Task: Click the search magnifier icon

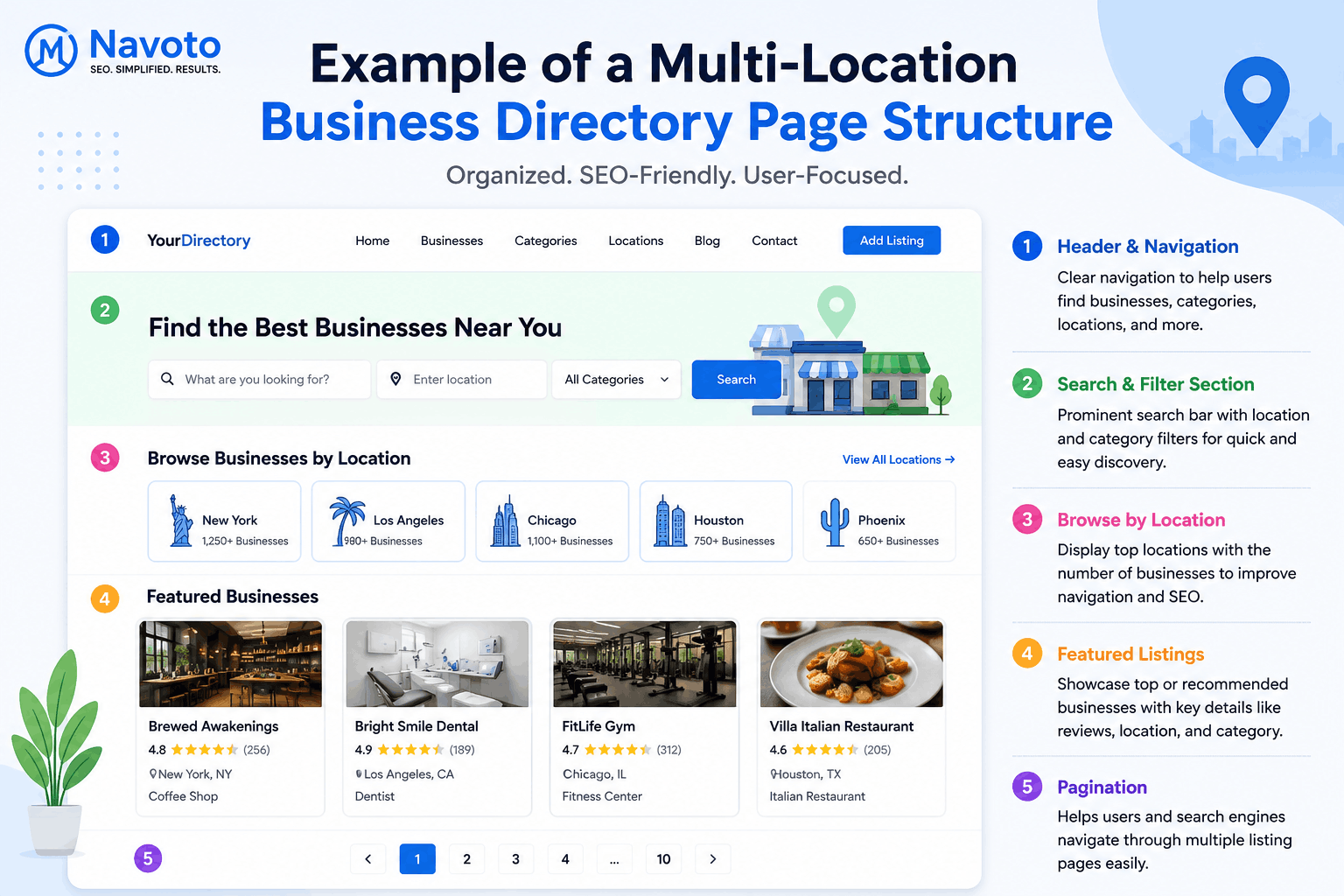Action: pos(167,379)
